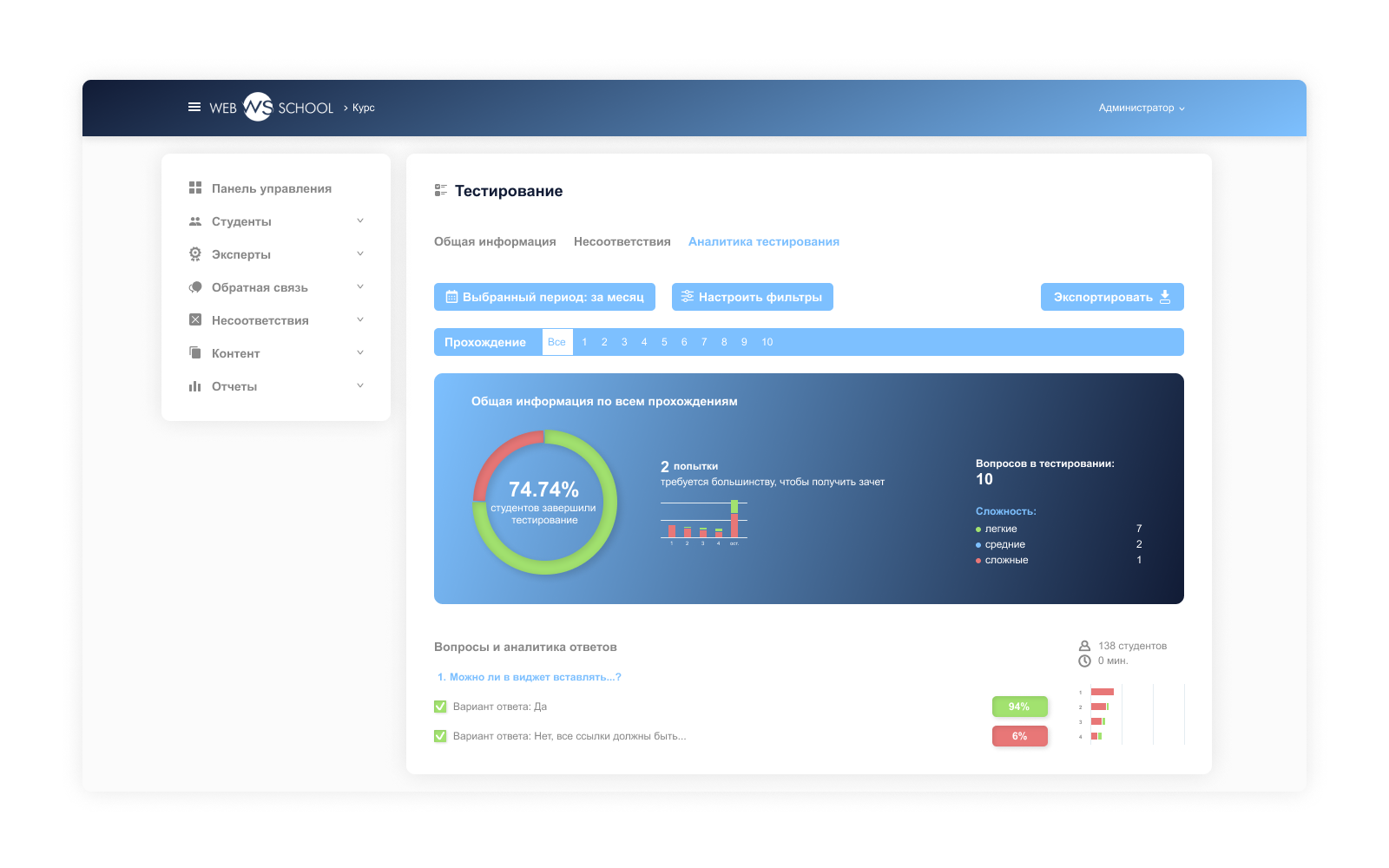1389x868 pixels.
Task: Click the red 6% result badge
Action: (x=1020, y=736)
